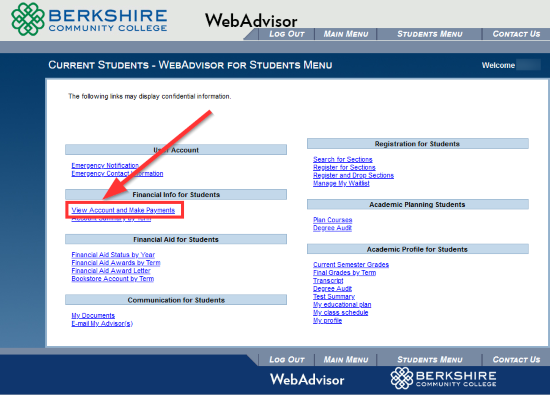Open the My Documents link
The width and height of the screenshot is (550, 395).
tap(93, 316)
